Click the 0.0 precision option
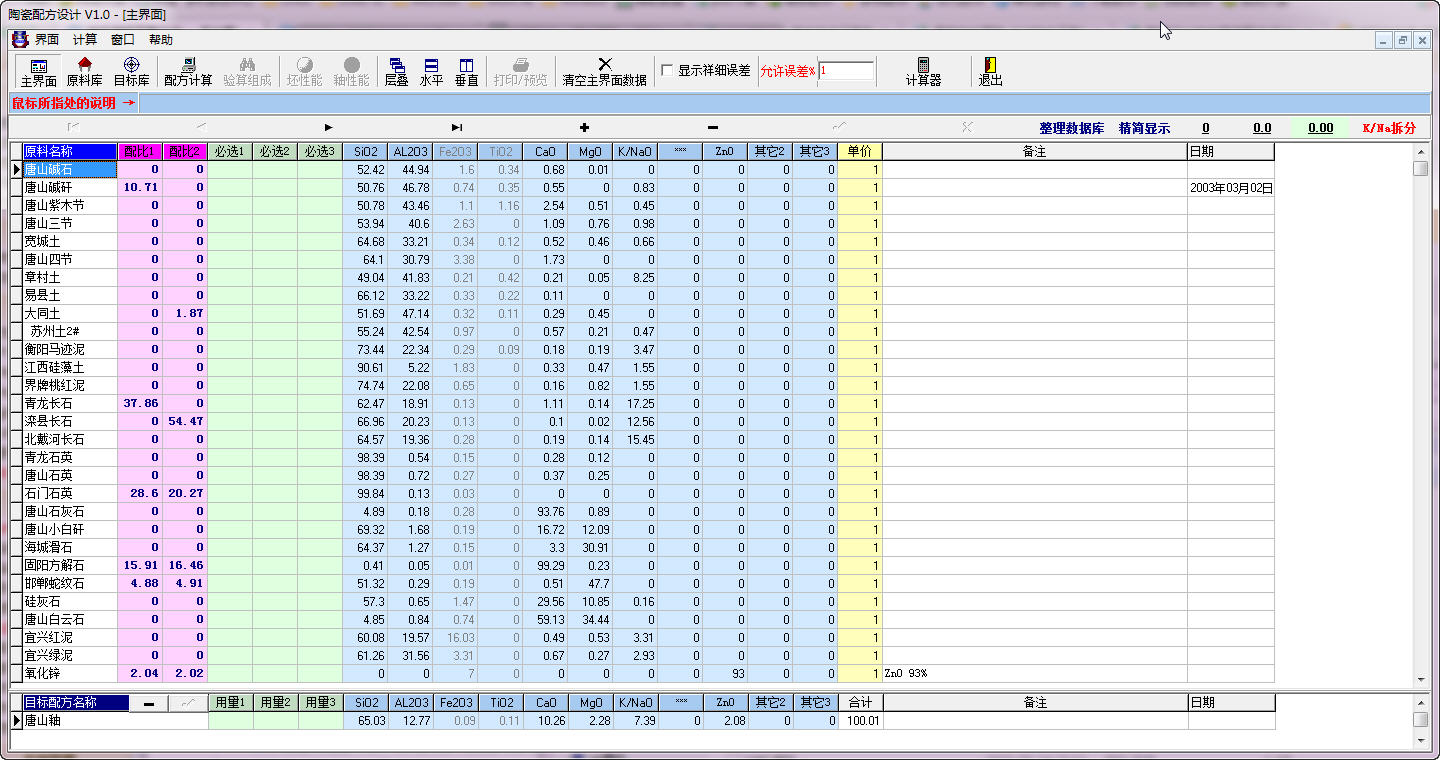Viewport: 1440px width, 760px height. tap(1262, 128)
